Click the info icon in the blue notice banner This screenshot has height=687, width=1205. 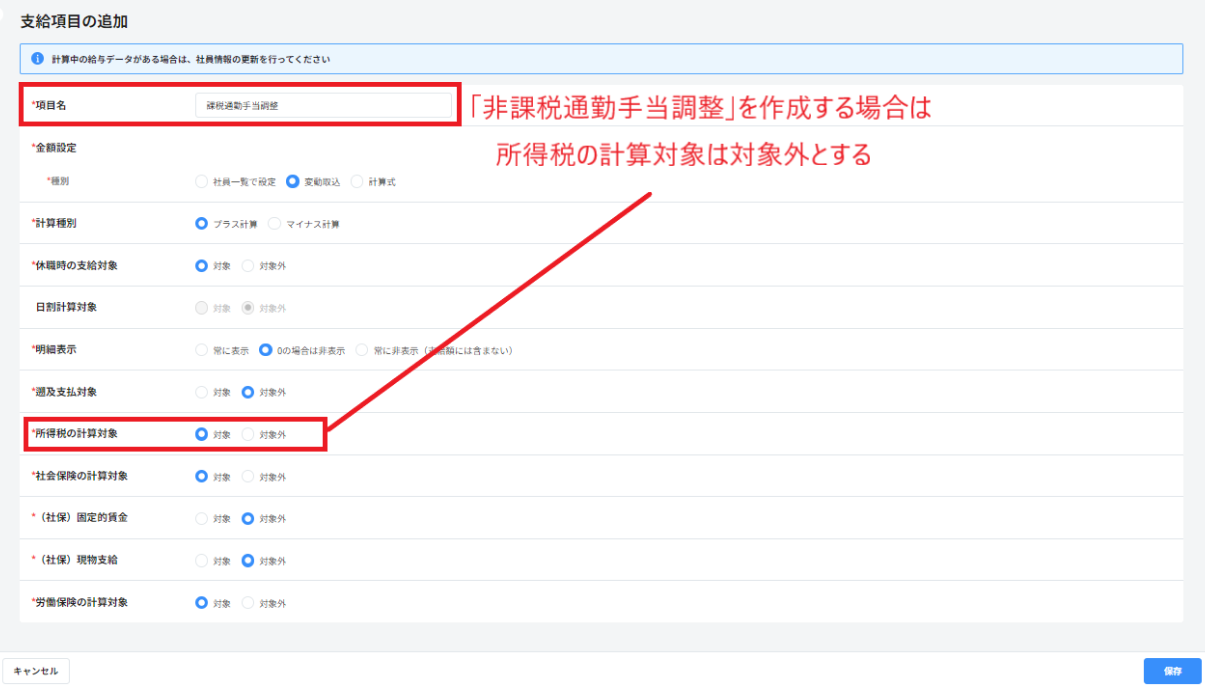pyautogui.click(x=37, y=59)
